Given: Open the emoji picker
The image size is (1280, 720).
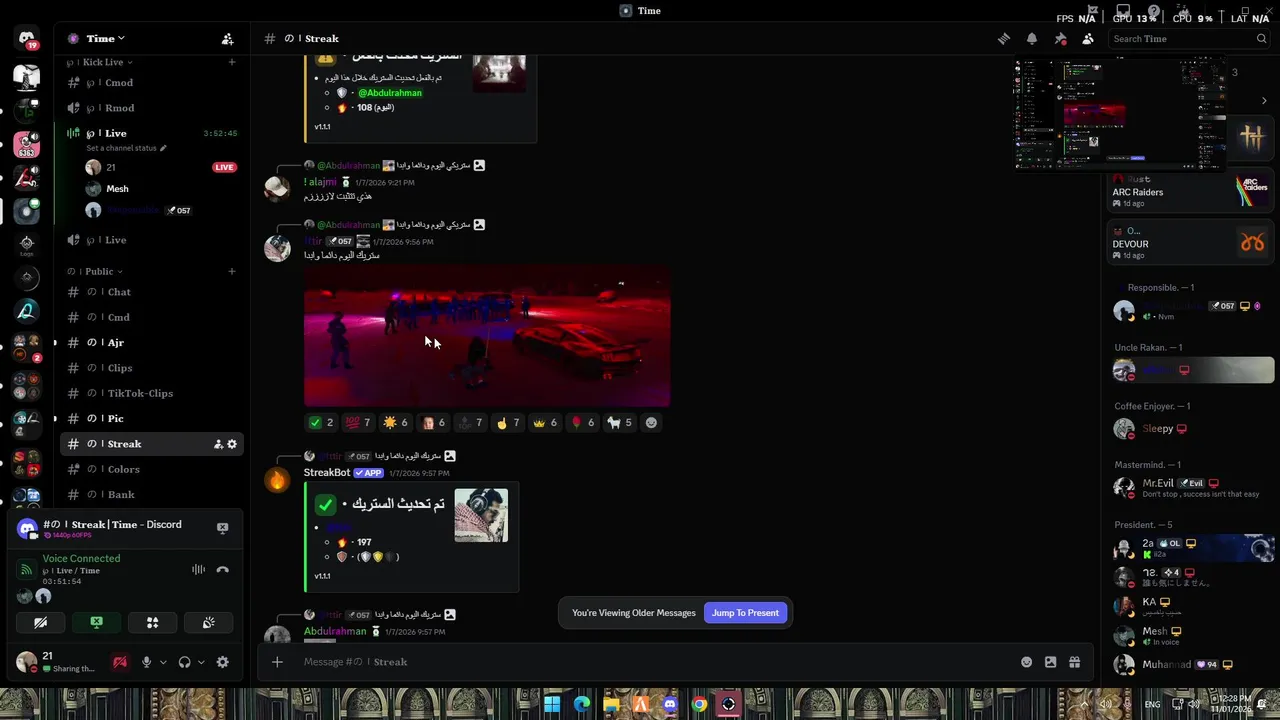Looking at the screenshot, I should 1026,662.
